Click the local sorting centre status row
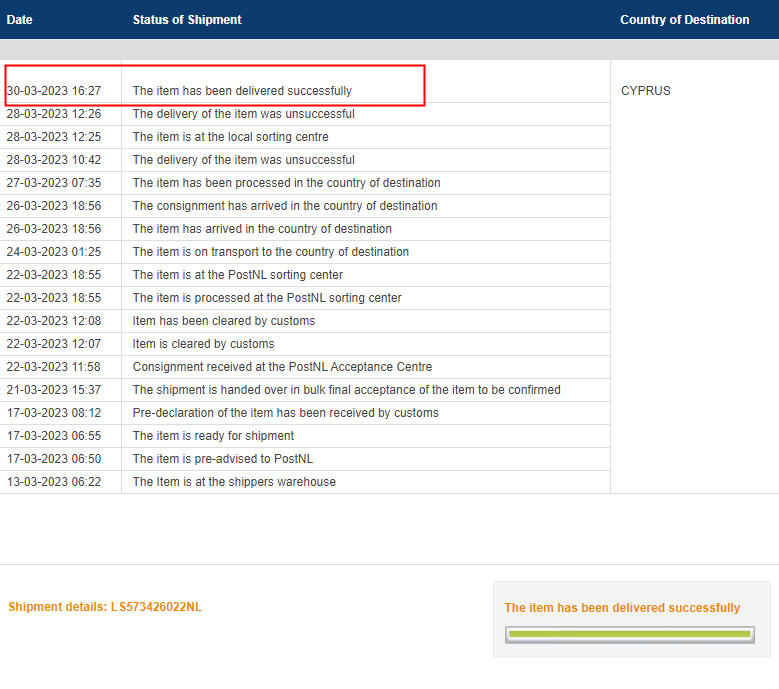Viewport: 779px width, 689px height. pyautogui.click(x=230, y=137)
